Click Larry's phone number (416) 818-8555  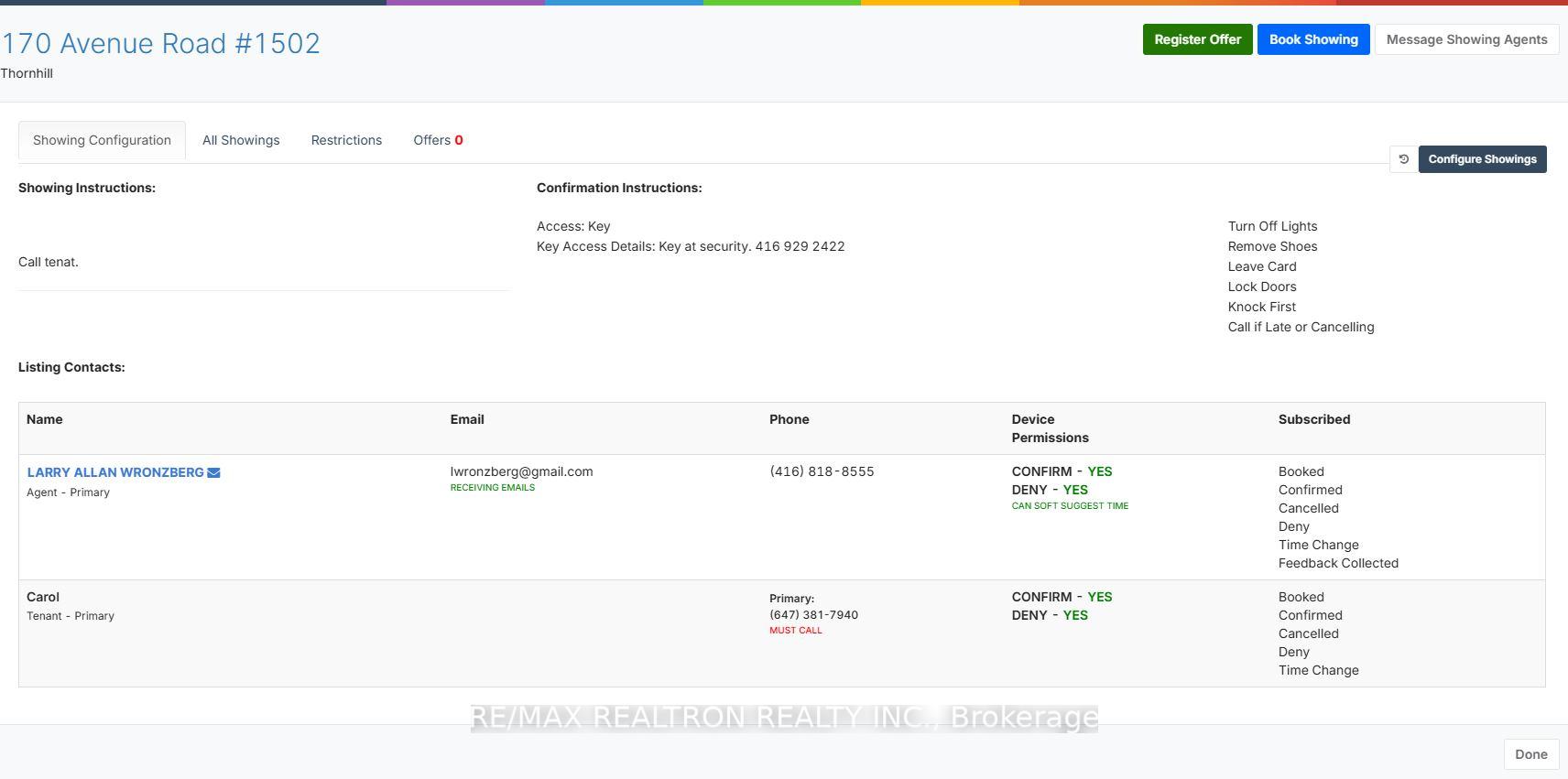[x=822, y=471]
